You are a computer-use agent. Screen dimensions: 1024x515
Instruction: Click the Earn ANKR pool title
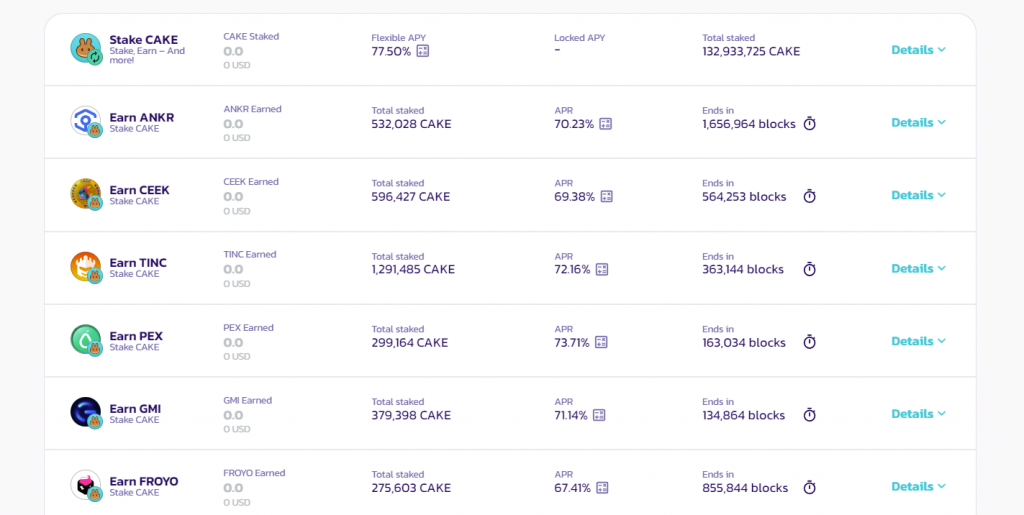pyautogui.click(x=142, y=117)
